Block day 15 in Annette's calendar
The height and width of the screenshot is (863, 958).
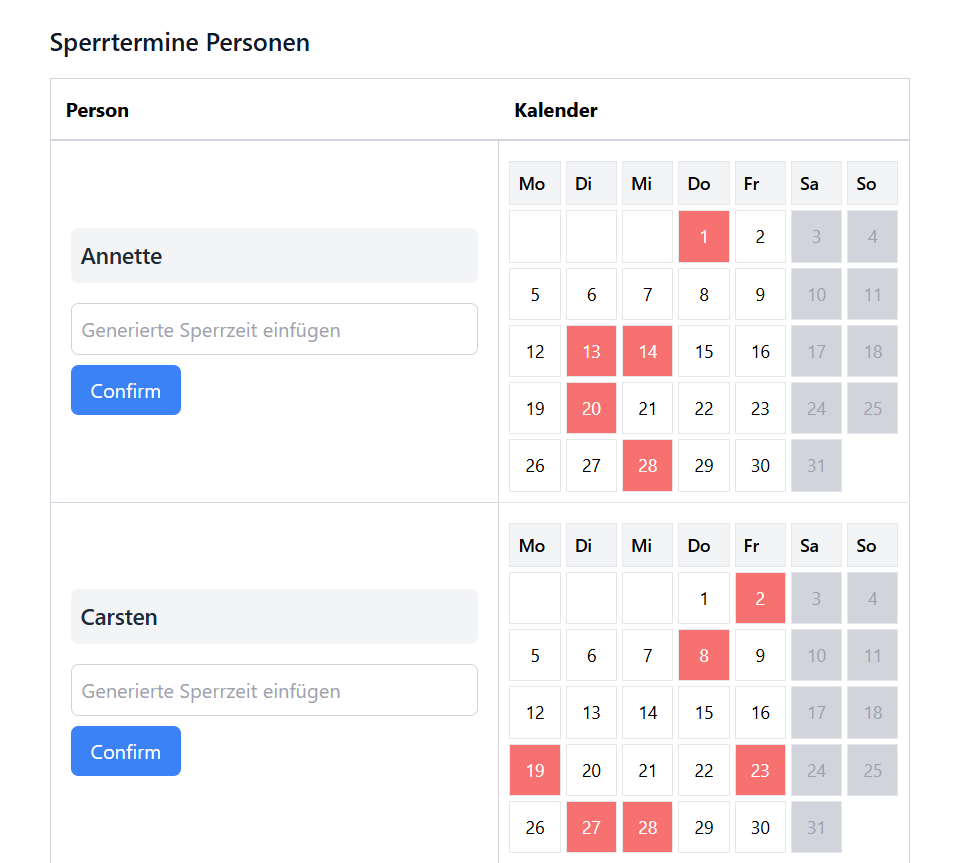pyautogui.click(x=704, y=351)
